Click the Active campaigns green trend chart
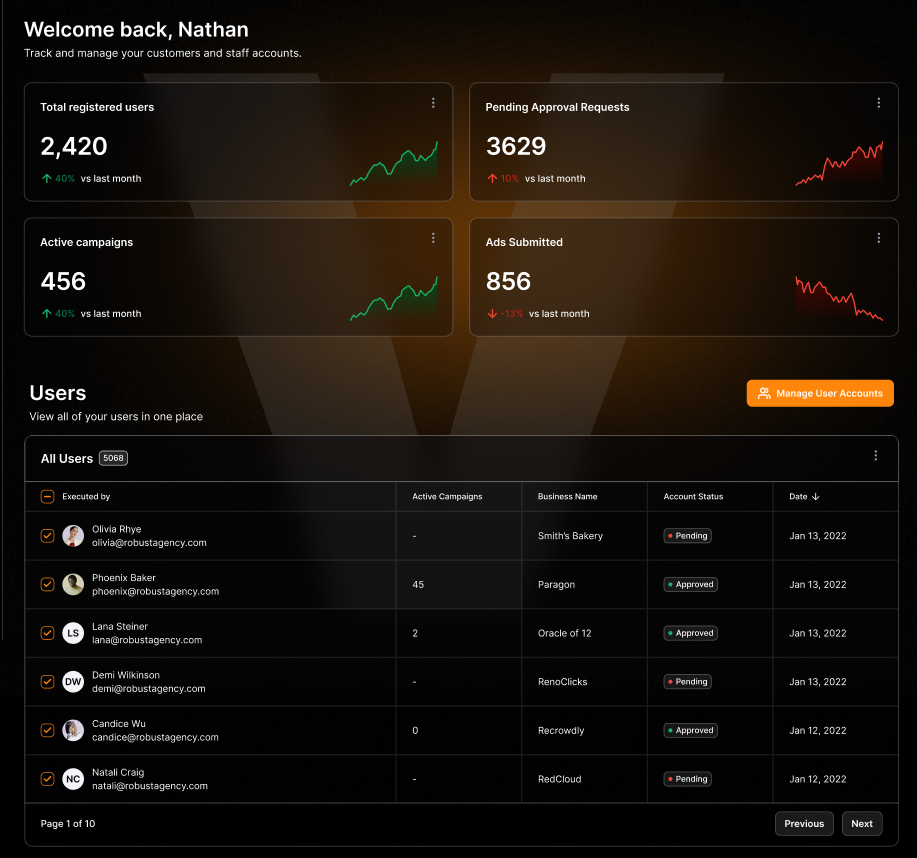This screenshot has width=917, height=858. point(394,298)
